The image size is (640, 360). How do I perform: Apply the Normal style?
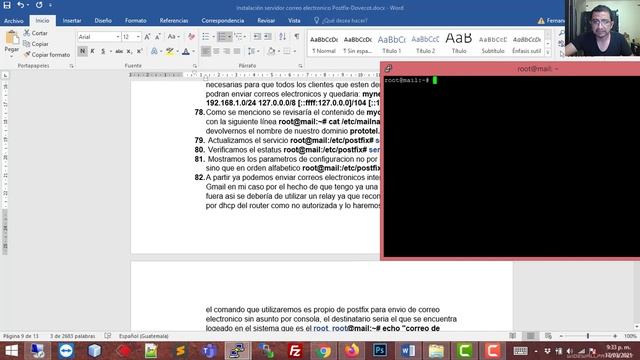324,44
